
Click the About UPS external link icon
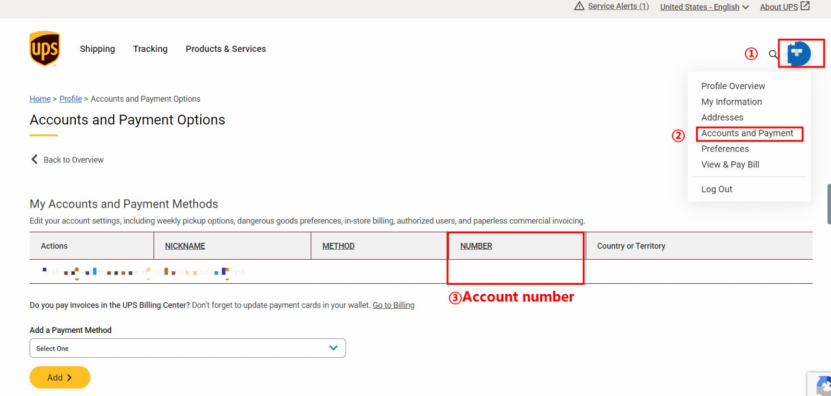(x=805, y=6)
